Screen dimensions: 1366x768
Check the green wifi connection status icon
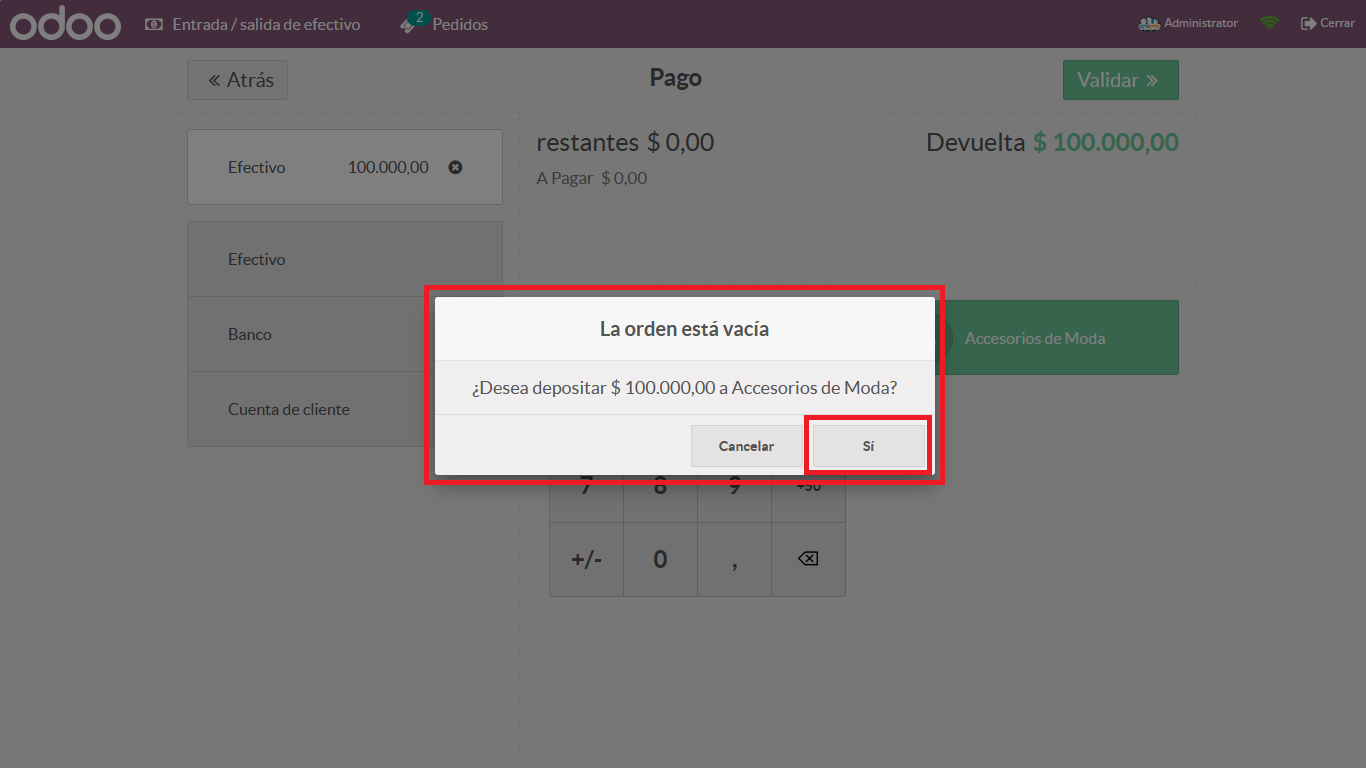coord(1269,23)
